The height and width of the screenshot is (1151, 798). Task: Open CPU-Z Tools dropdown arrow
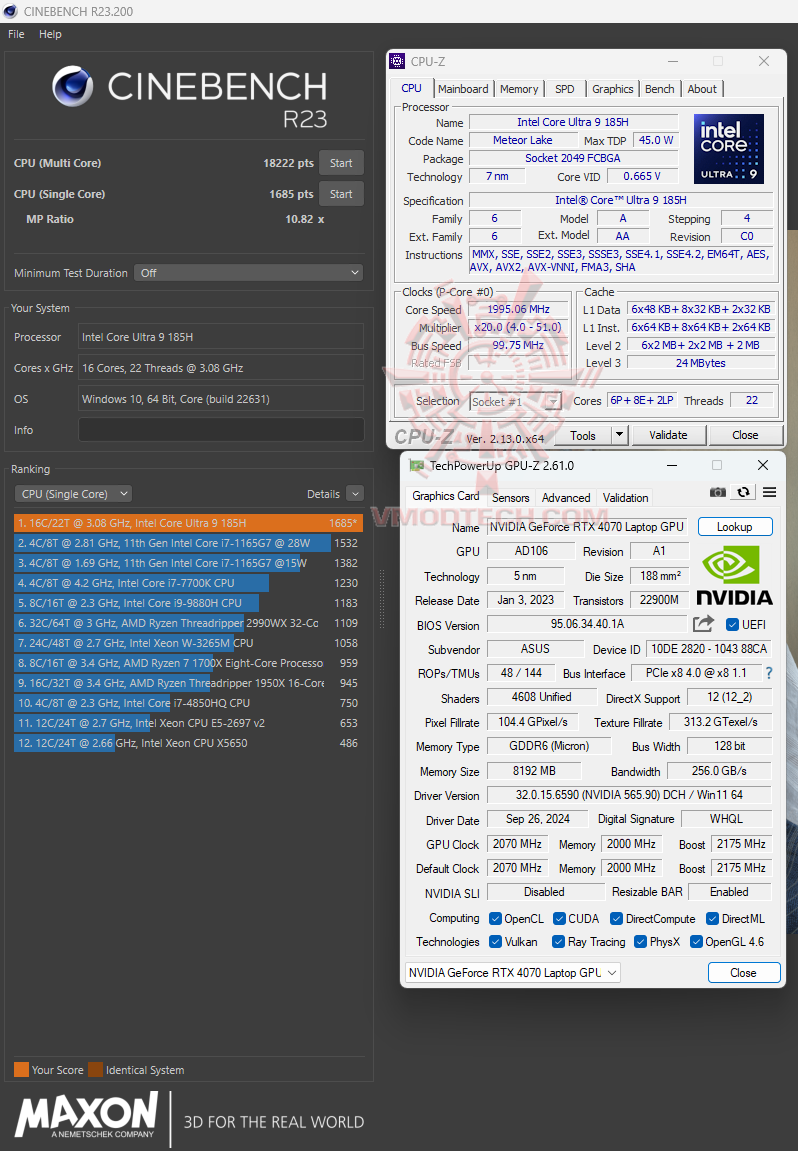[620, 435]
